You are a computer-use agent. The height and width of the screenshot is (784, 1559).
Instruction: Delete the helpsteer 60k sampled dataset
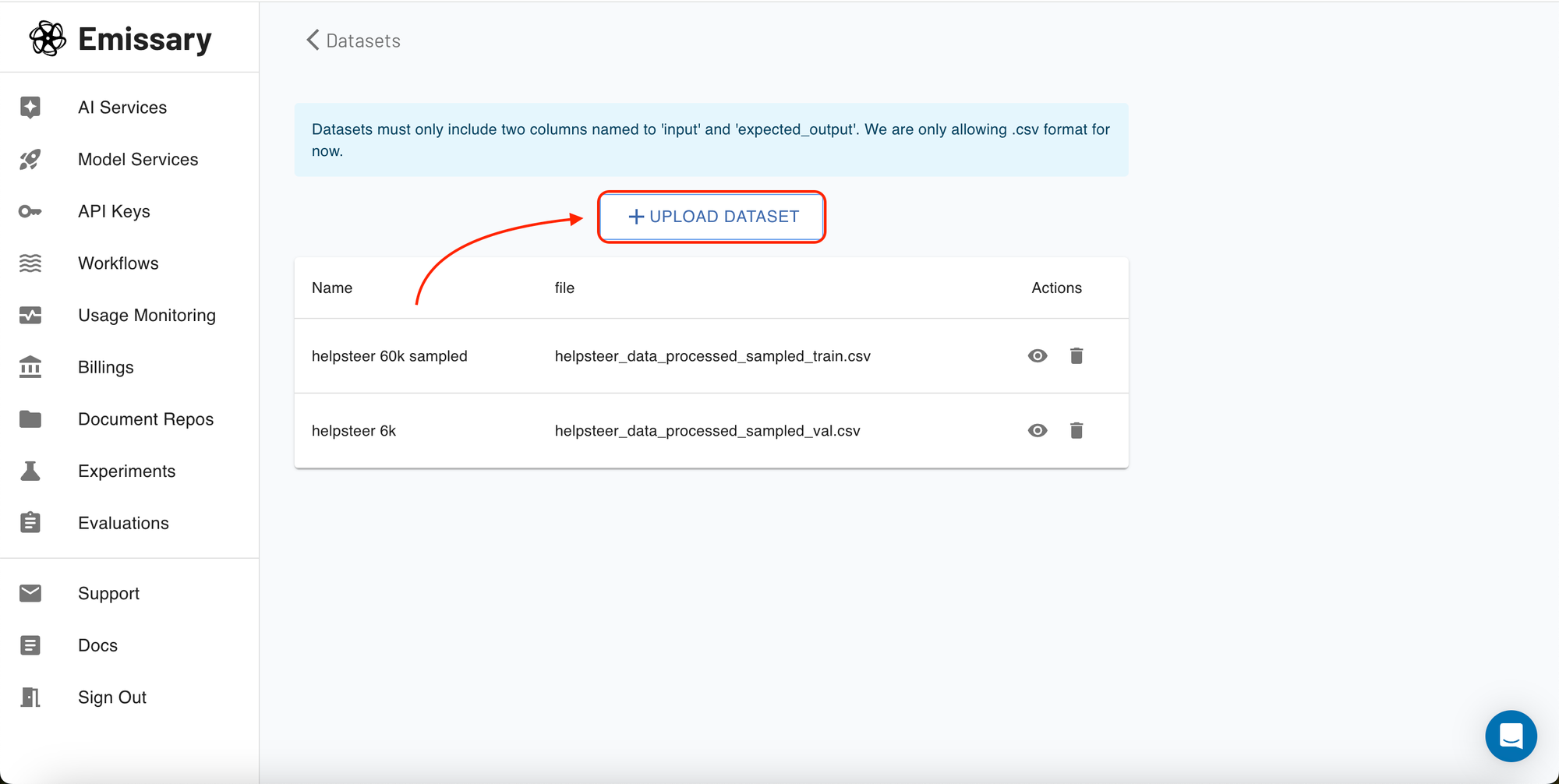tap(1076, 356)
